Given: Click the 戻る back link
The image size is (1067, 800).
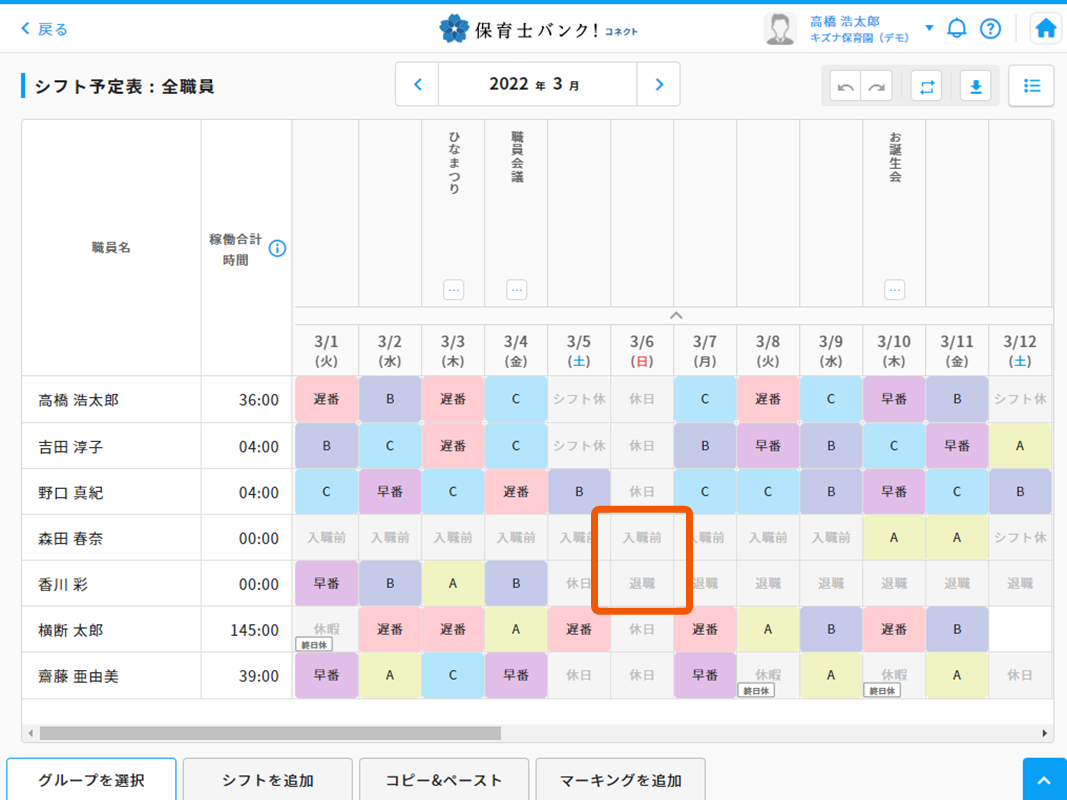Looking at the screenshot, I should pyautogui.click(x=45, y=29).
